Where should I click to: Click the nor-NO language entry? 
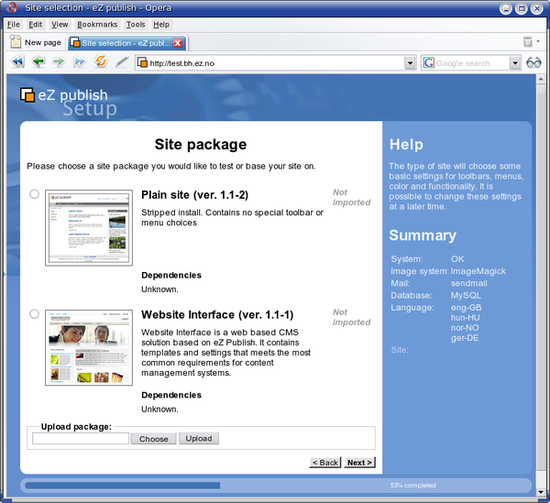(465, 328)
